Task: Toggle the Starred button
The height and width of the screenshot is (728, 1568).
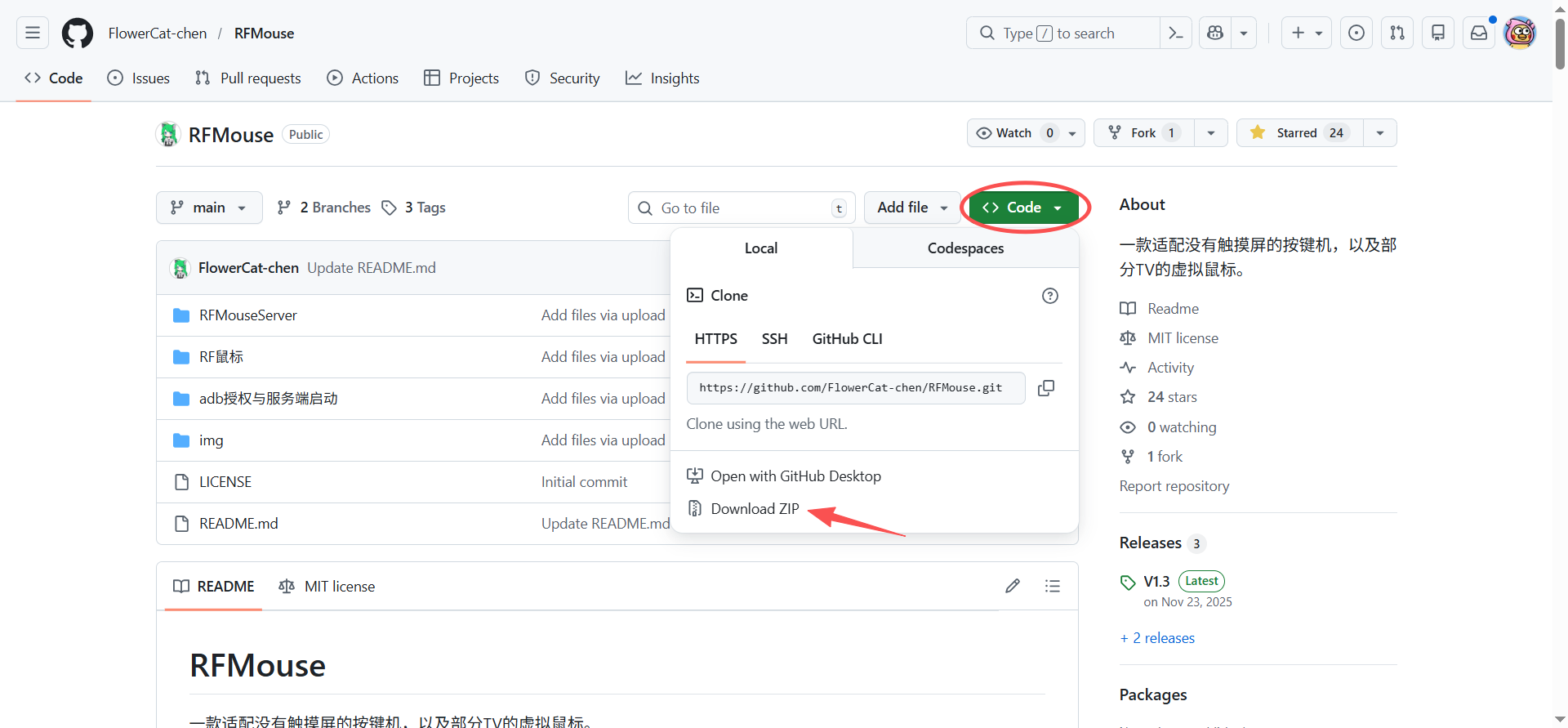Action: coord(1300,133)
